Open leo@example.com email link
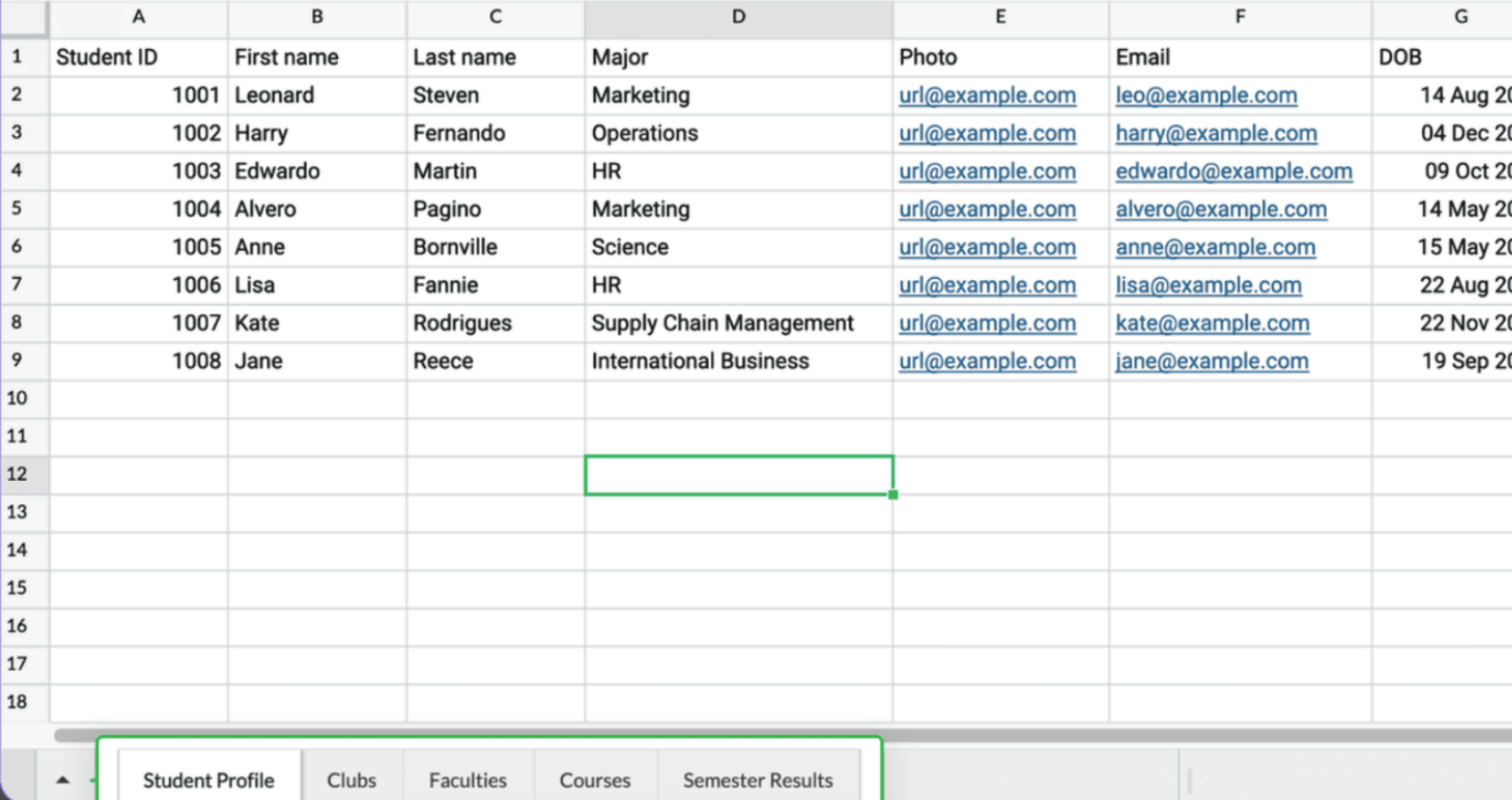 (1206, 95)
